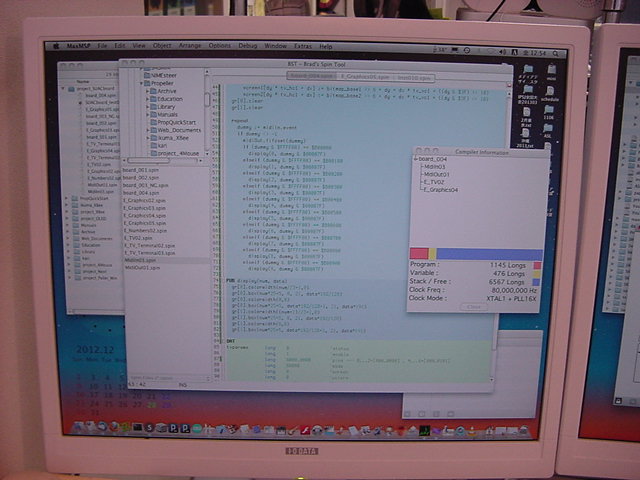
Task: Select board_004 root in Compiler Information
Action: tap(433, 159)
